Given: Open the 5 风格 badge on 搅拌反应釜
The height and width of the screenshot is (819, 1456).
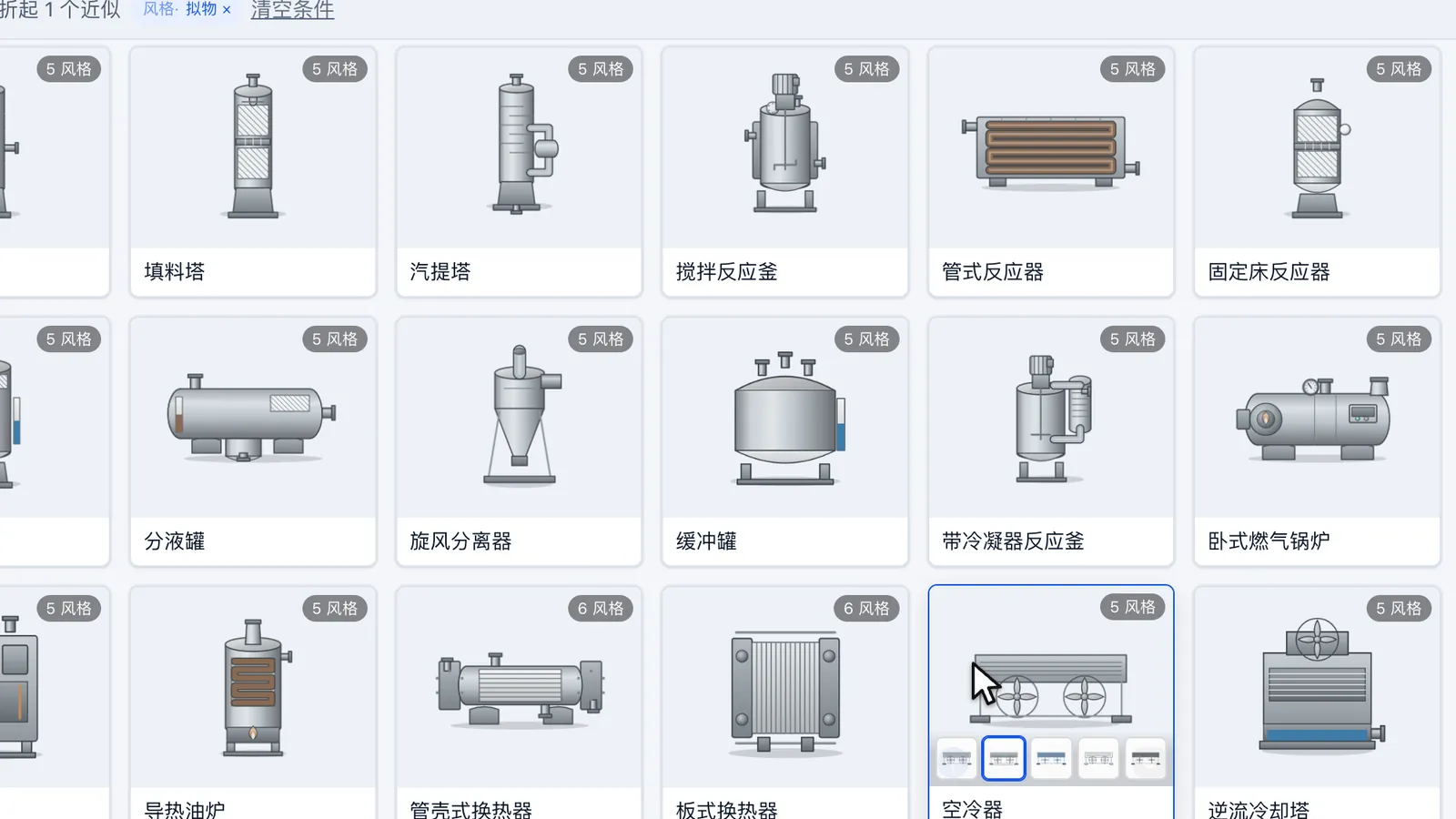Looking at the screenshot, I should tap(866, 69).
